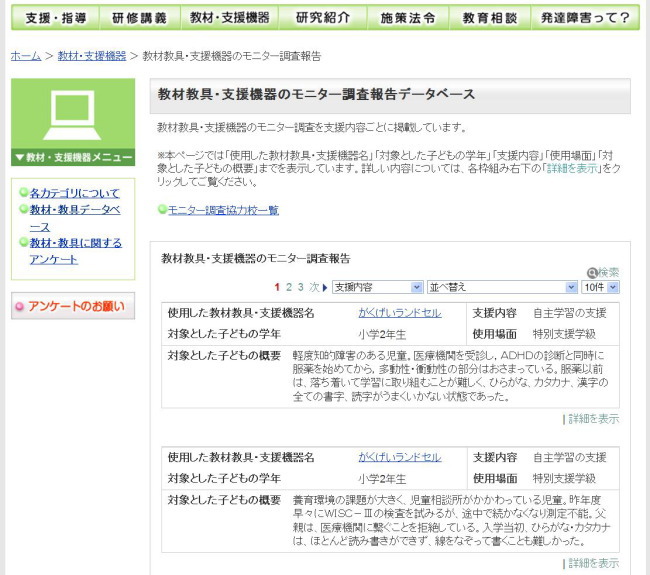
Task: Go to page 2 of results
Action: coord(288,287)
